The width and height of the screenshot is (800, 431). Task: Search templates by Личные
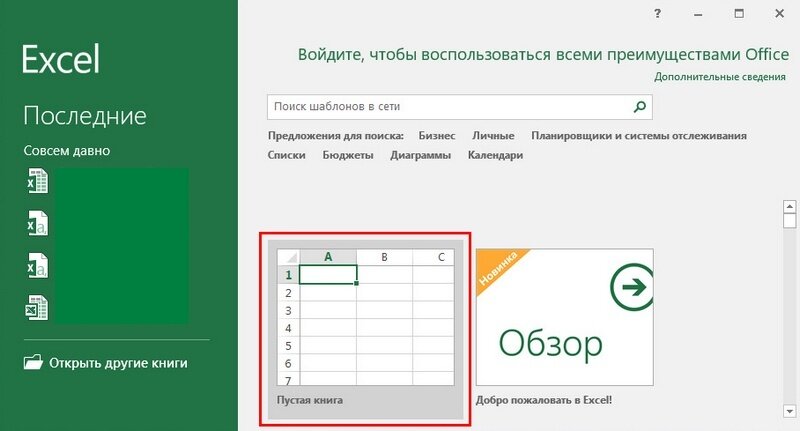(493, 136)
